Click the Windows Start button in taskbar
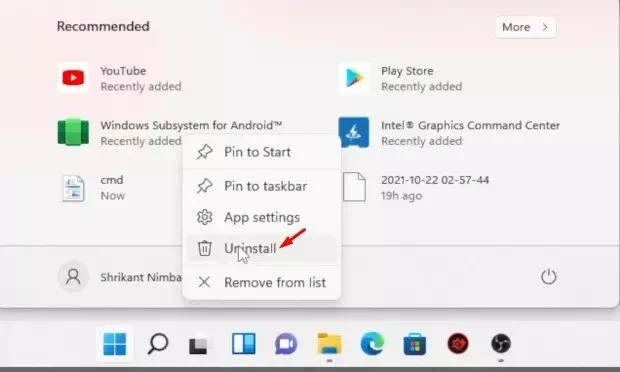This screenshot has width=620, height=372. (x=115, y=344)
